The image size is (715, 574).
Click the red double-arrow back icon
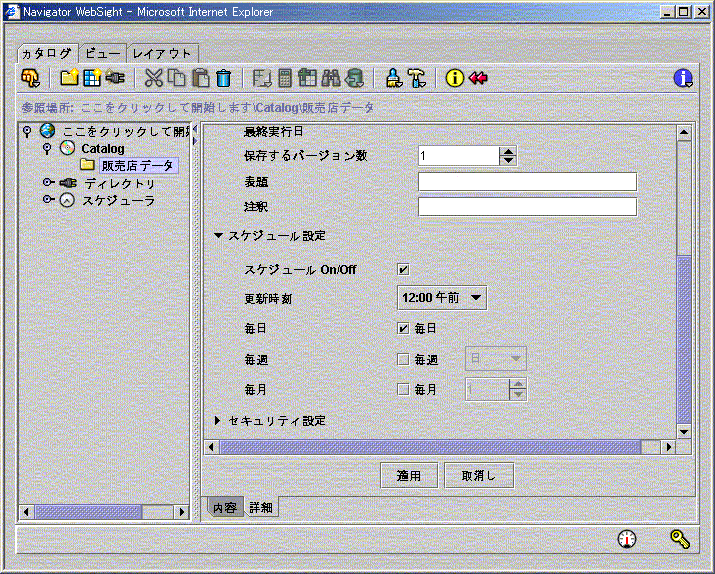tap(478, 78)
